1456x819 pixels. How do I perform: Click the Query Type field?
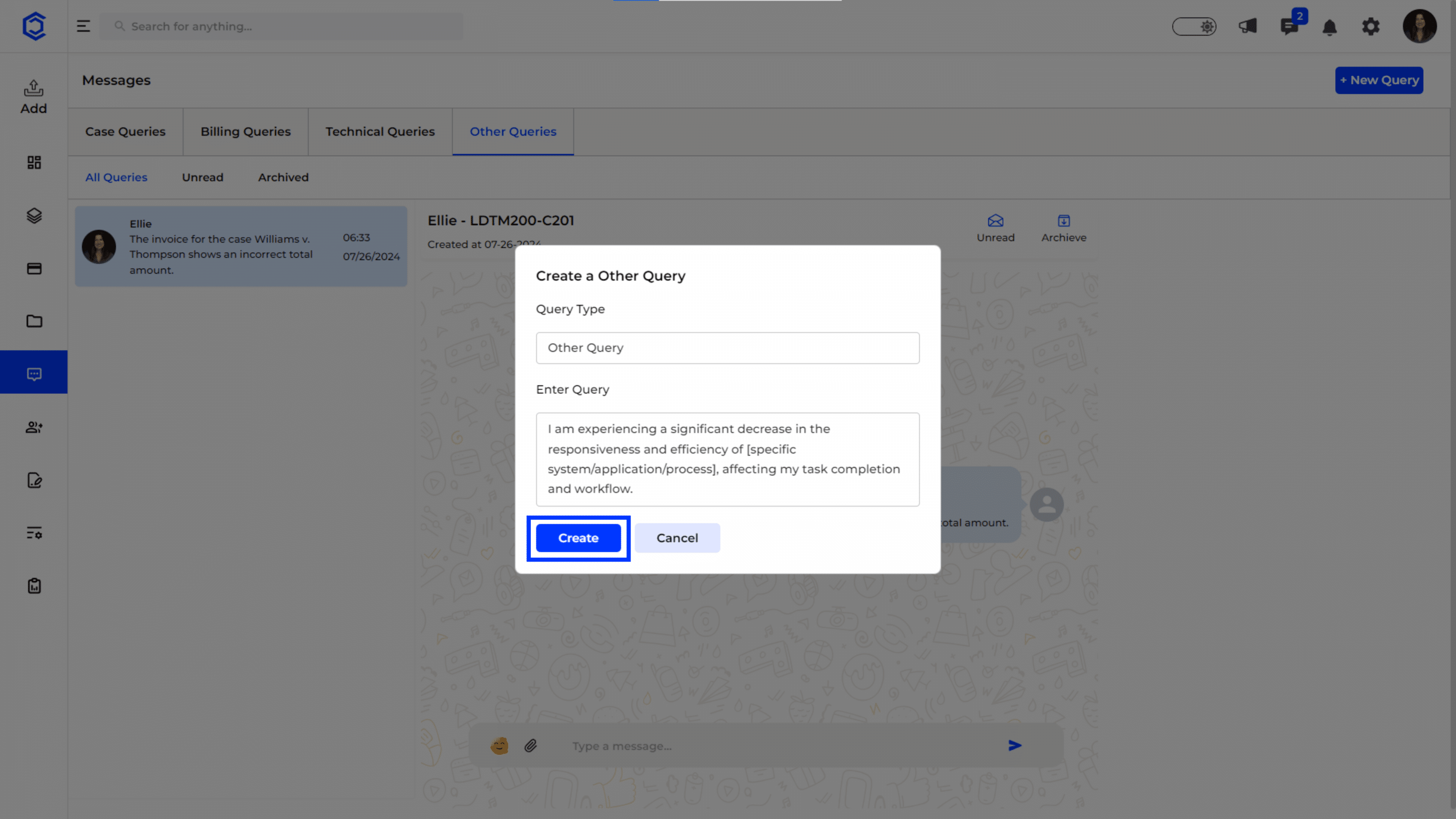click(727, 348)
